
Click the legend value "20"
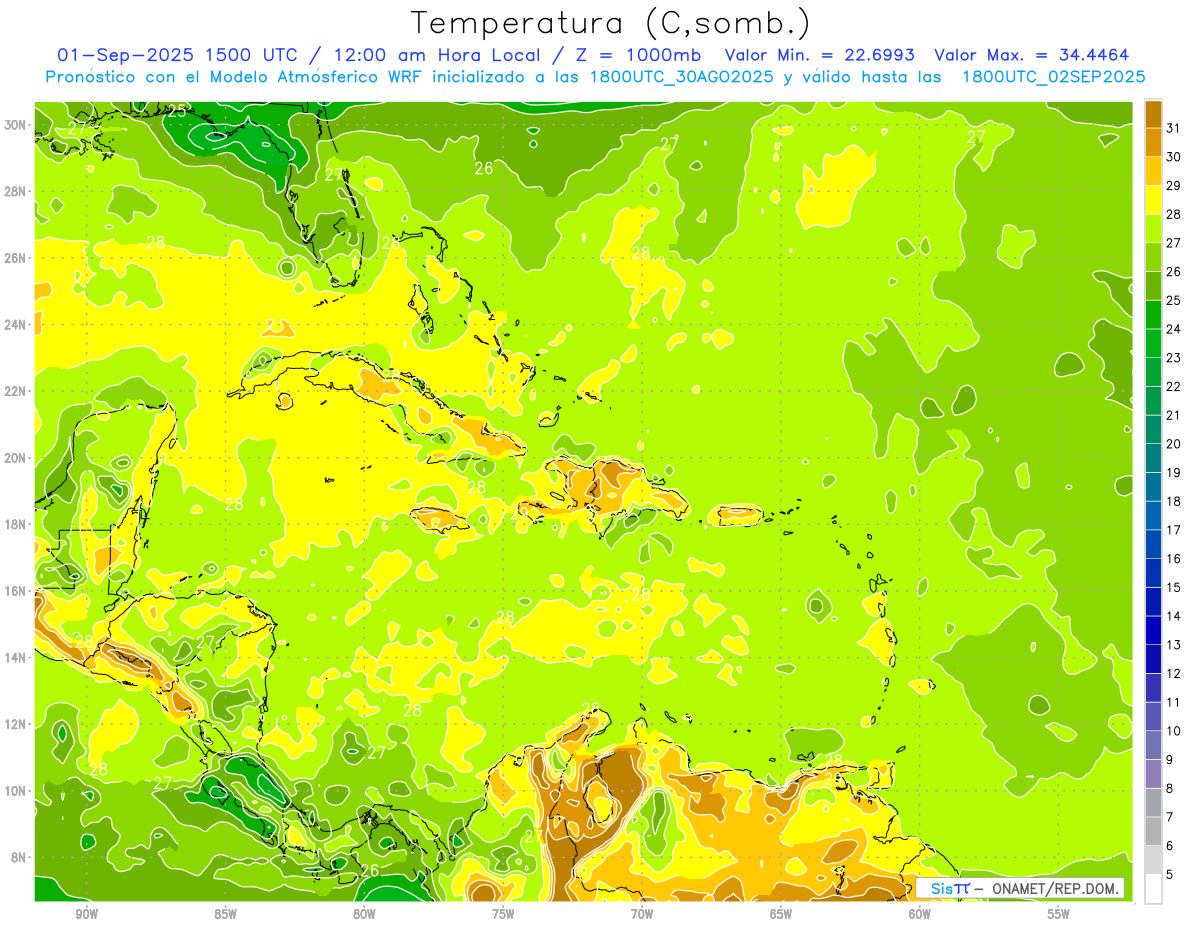1174,444
